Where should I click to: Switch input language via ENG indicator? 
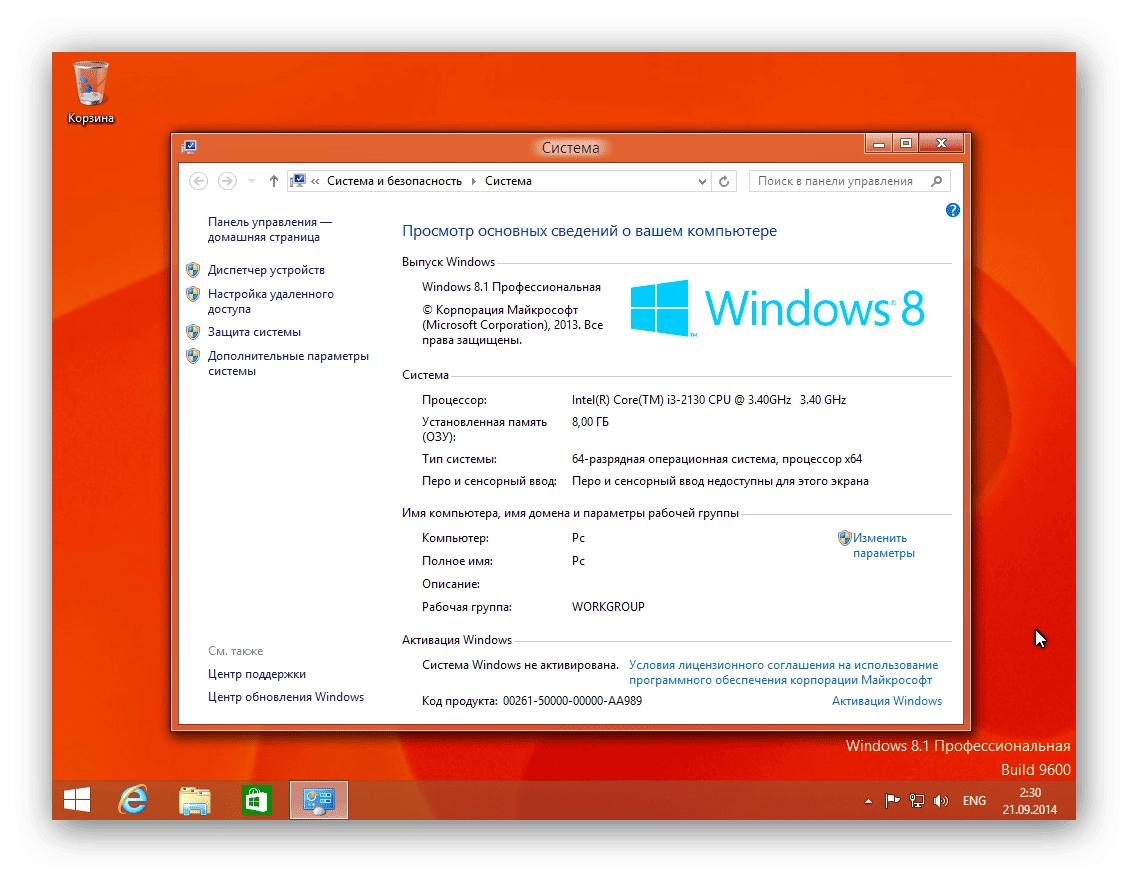coord(974,801)
